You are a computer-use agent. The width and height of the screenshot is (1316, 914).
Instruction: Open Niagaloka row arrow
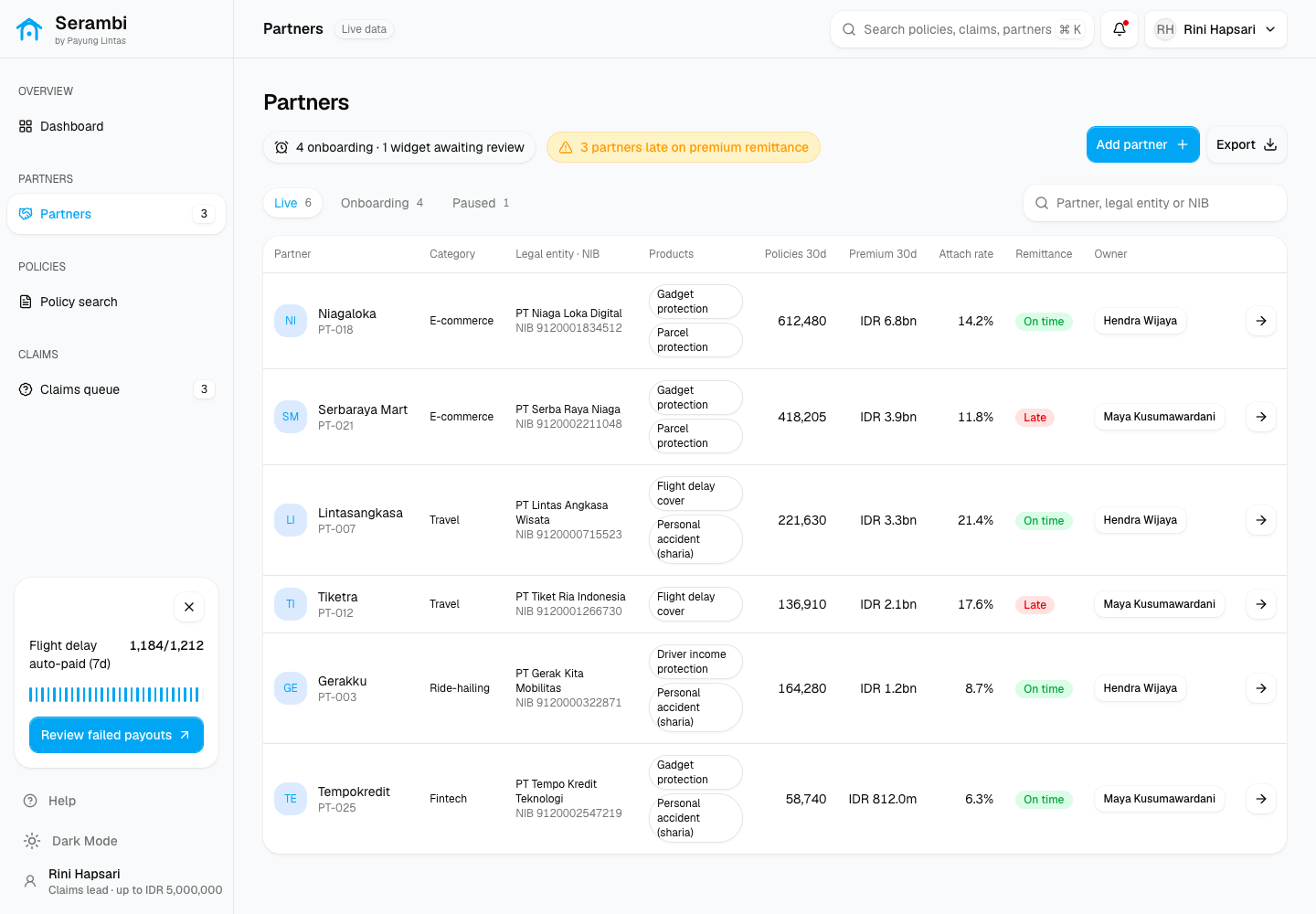pos(1261,321)
